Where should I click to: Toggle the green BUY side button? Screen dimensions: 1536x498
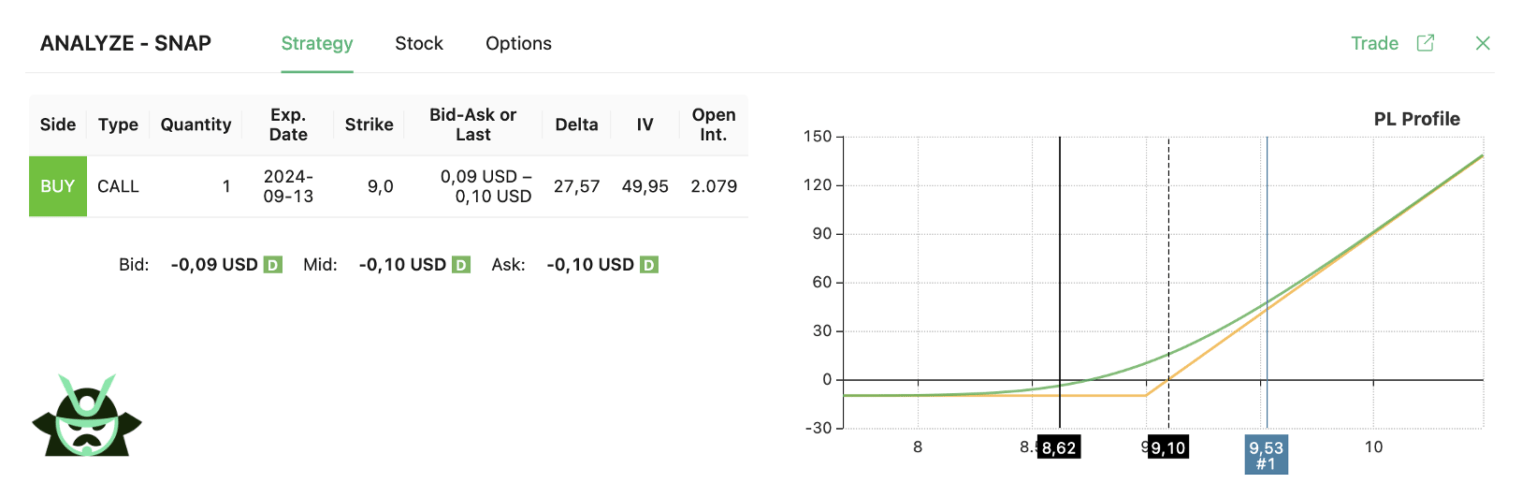[x=58, y=186]
